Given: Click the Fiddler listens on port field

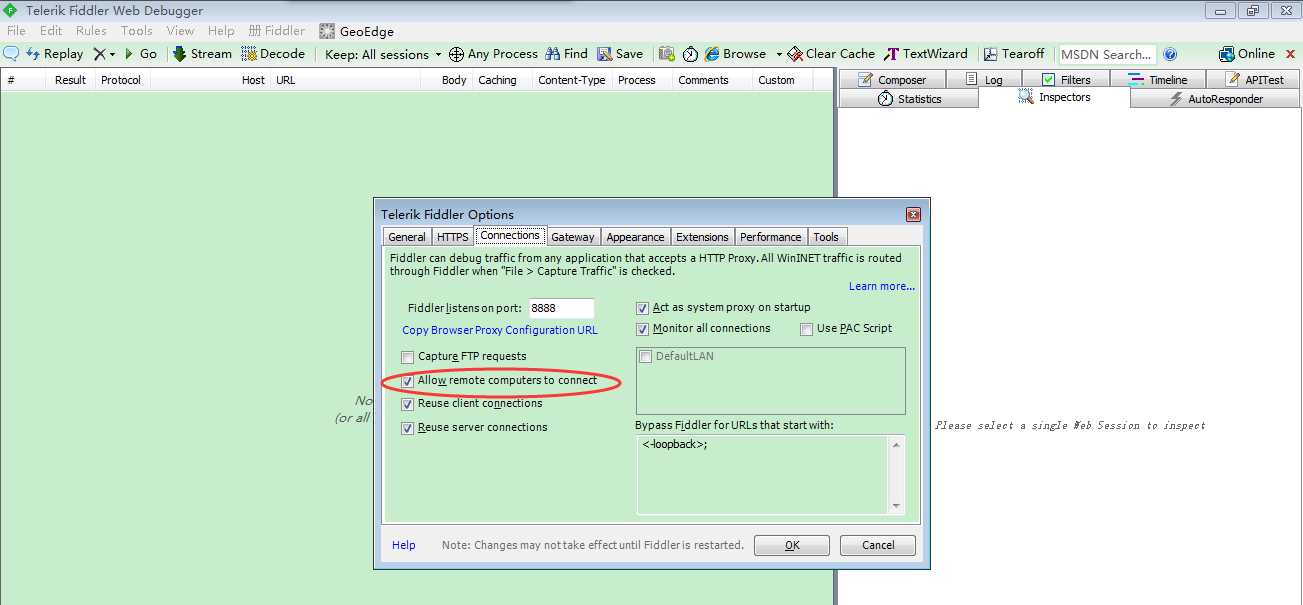Looking at the screenshot, I should coord(561,308).
